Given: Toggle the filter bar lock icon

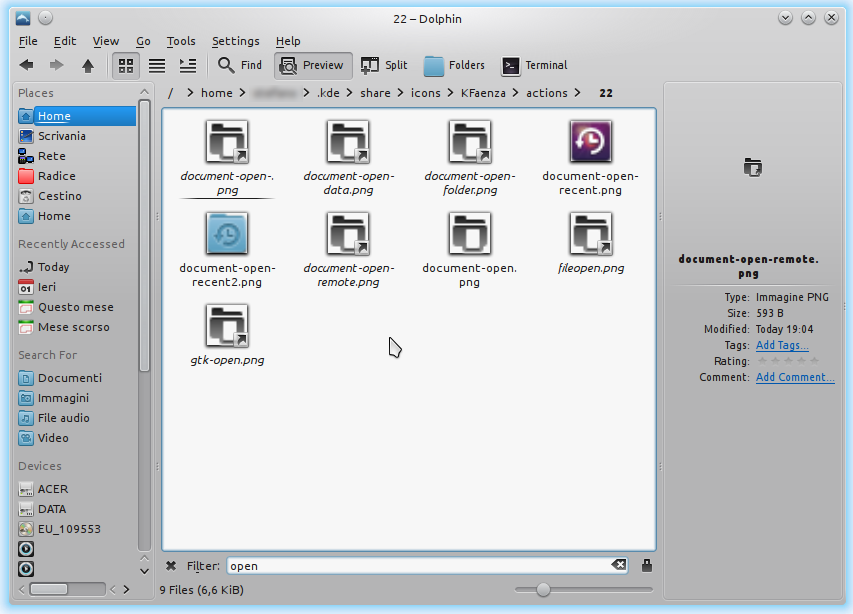Looking at the screenshot, I should click(646, 566).
